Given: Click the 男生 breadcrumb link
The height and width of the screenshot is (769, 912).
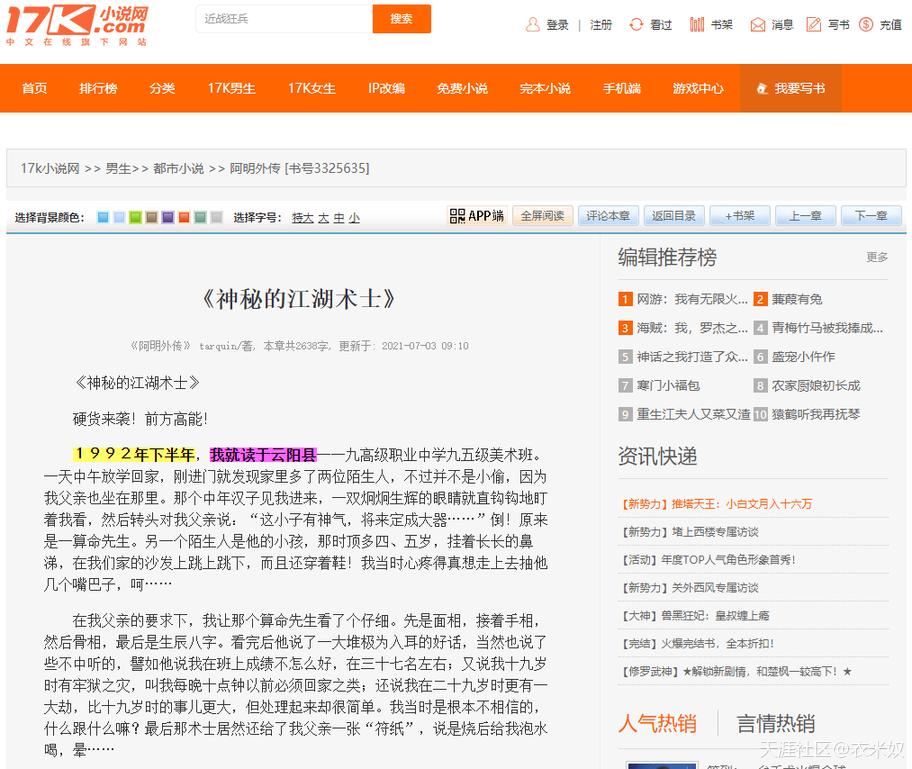Looking at the screenshot, I should pos(118,169).
